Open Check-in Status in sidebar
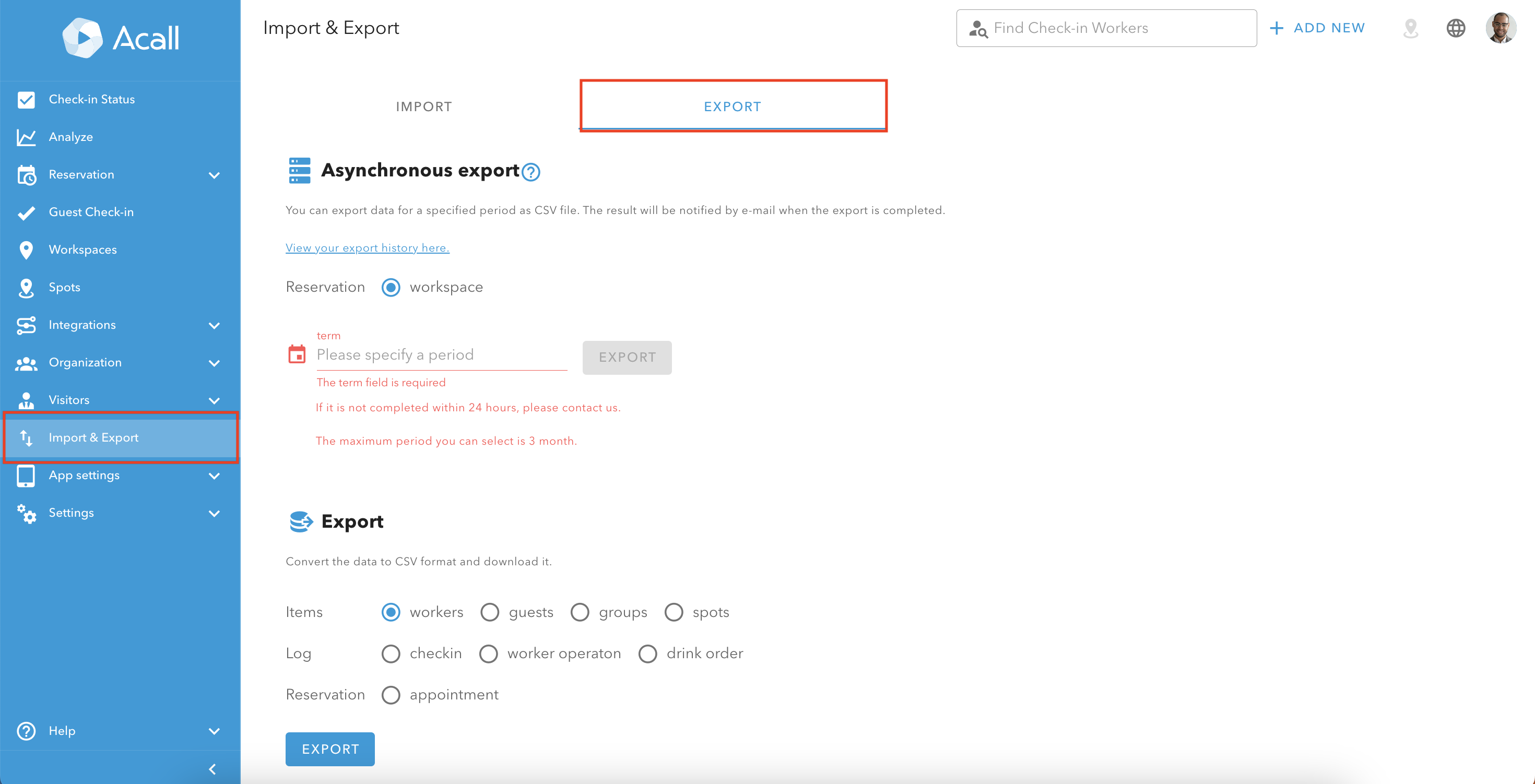 click(92, 100)
